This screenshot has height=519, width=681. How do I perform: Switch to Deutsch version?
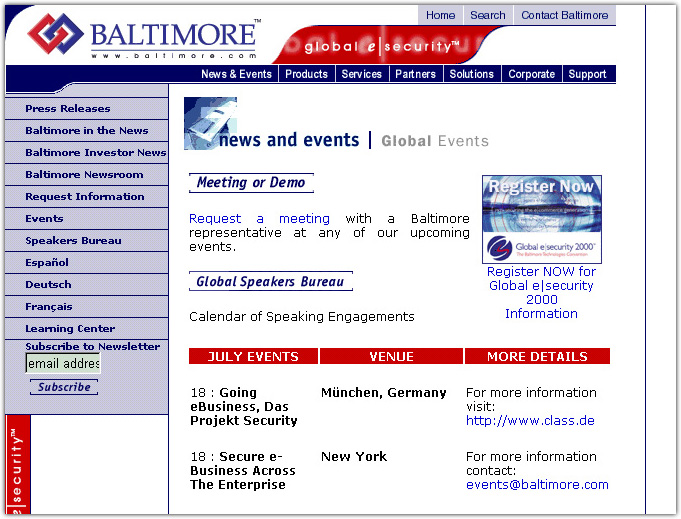pos(86,284)
